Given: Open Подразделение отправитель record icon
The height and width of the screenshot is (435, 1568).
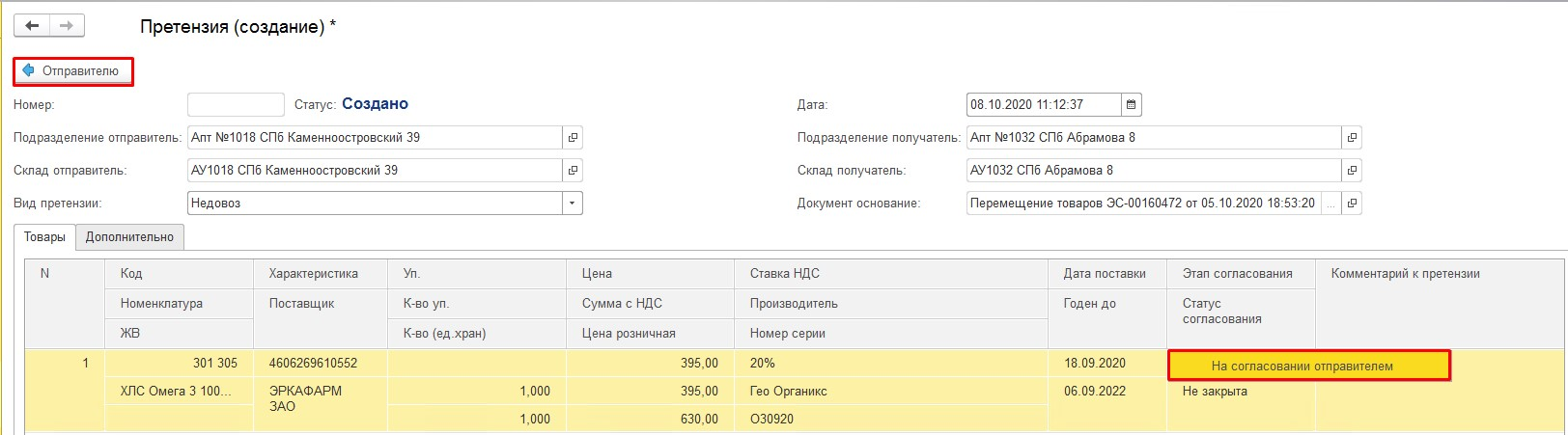Looking at the screenshot, I should point(573,138).
